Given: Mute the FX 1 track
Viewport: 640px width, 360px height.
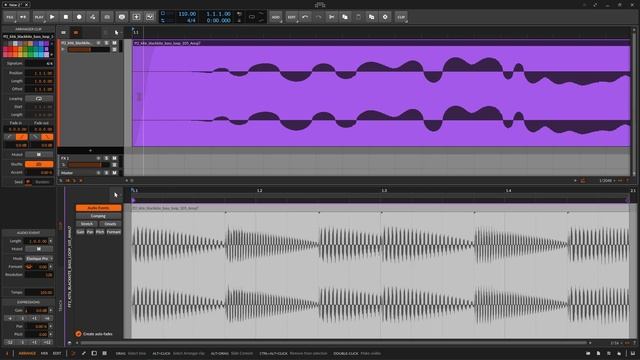Looking at the screenshot, I should [114, 158].
